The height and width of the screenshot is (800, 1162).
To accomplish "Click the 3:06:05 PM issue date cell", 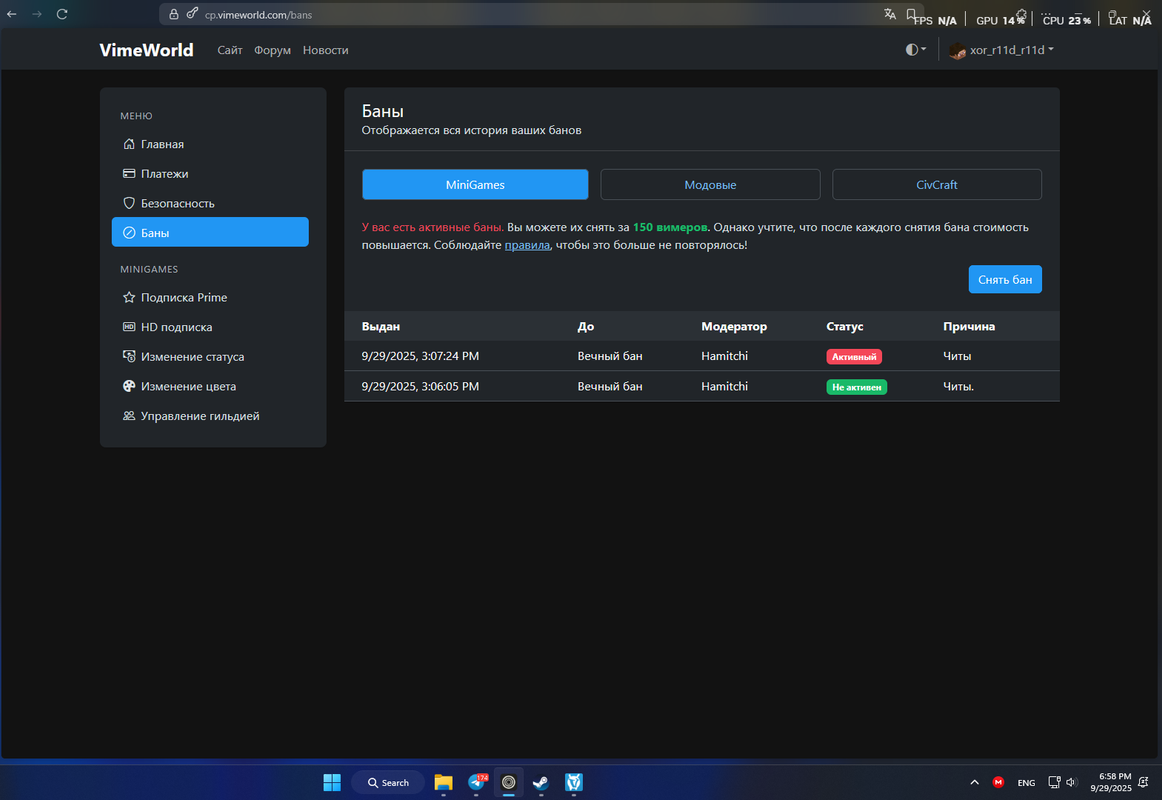I will pos(420,386).
